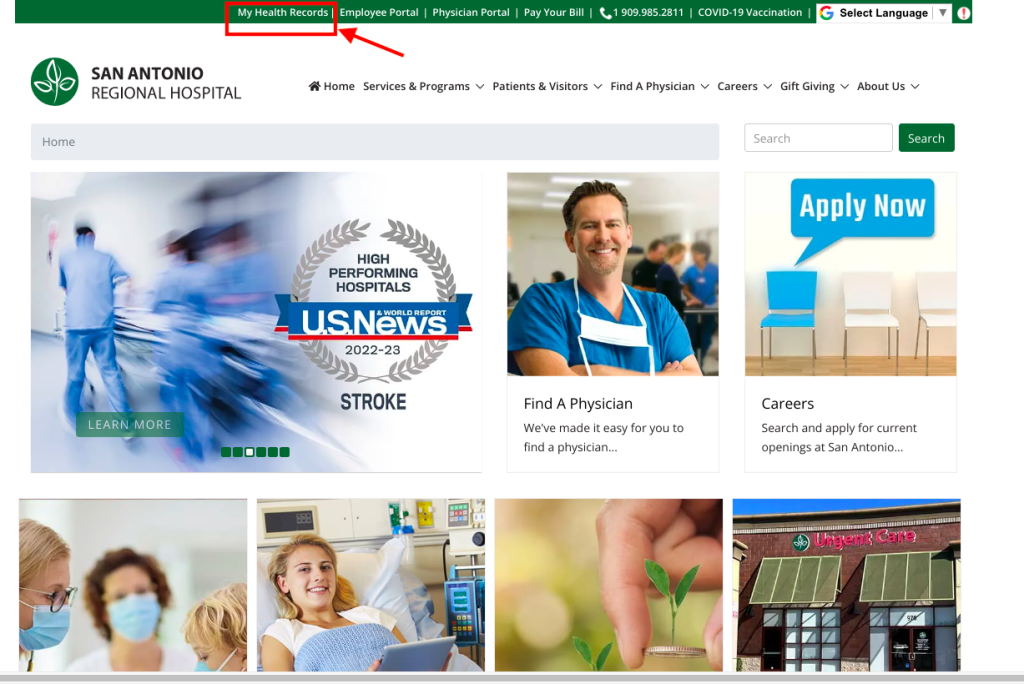This screenshot has height=684, width=1024.
Task: Click the Home breadcrumb
Action: click(x=59, y=142)
